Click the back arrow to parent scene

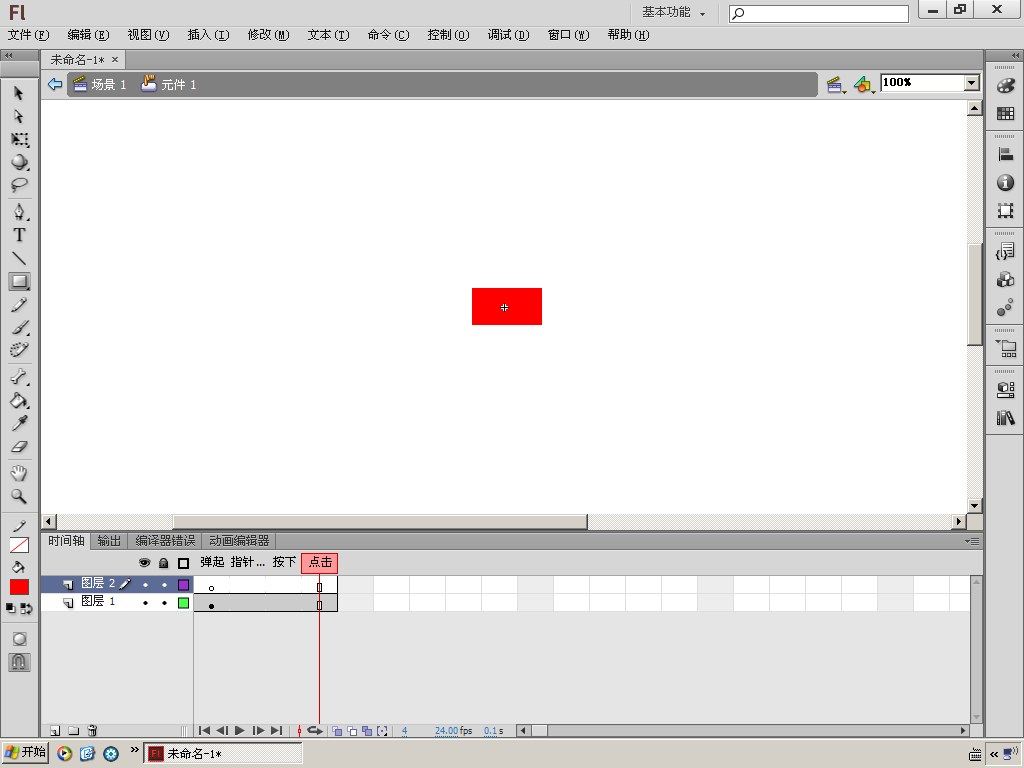pyautogui.click(x=55, y=84)
